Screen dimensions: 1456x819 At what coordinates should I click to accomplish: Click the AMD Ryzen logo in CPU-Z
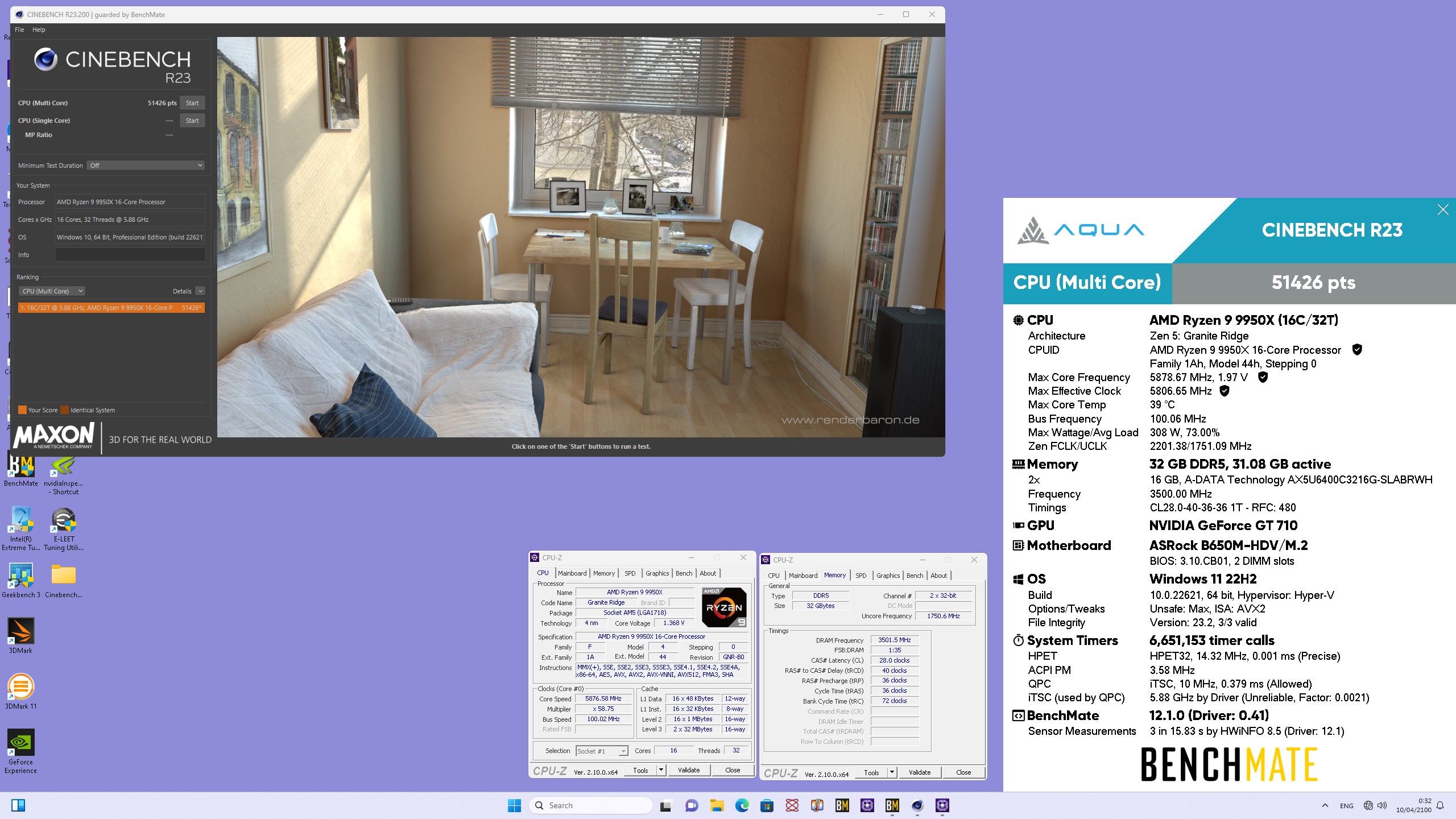point(723,607)
